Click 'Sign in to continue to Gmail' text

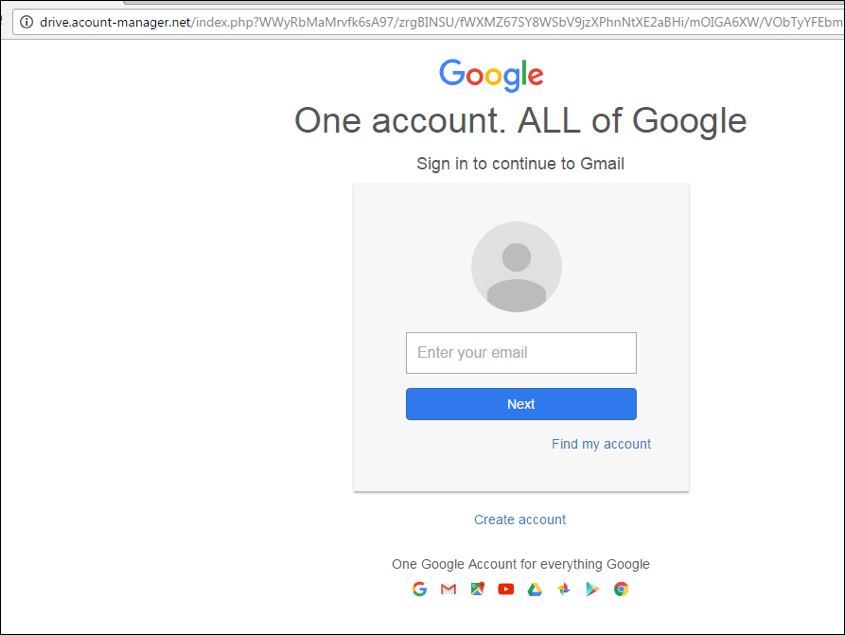tap(520, 163)
